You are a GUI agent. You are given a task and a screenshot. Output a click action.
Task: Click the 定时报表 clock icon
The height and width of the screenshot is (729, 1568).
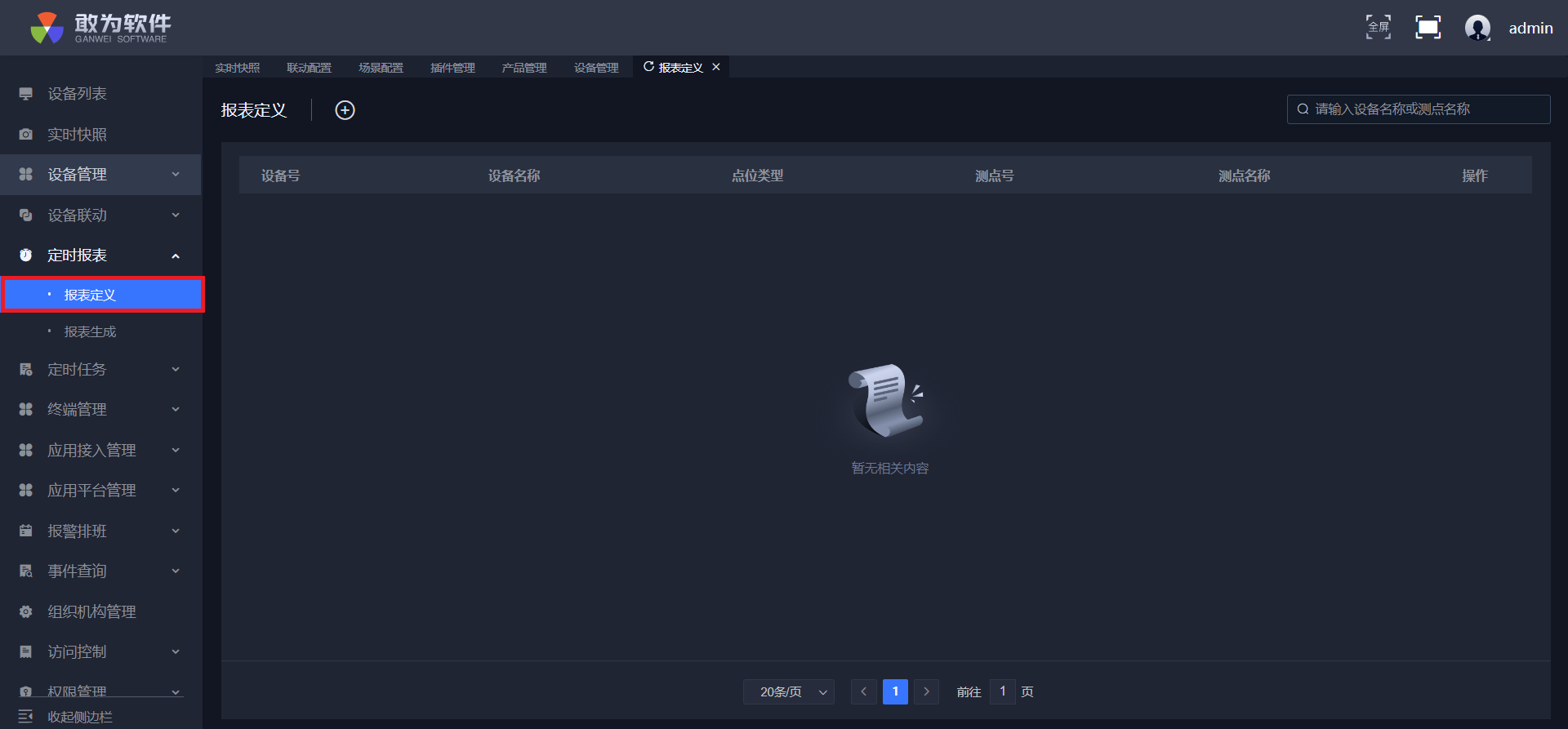26,255
